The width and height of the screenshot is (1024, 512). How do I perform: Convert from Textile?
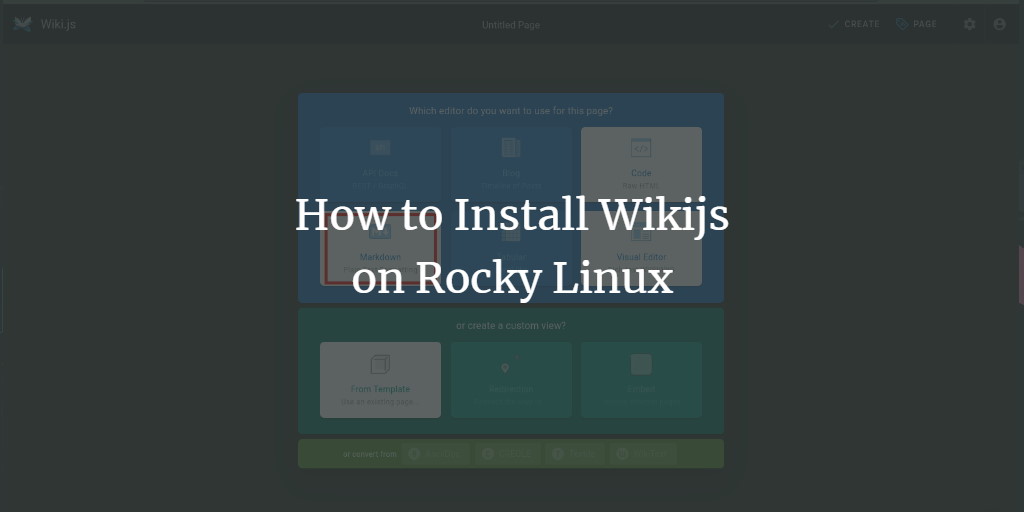[x=575, y=454]
